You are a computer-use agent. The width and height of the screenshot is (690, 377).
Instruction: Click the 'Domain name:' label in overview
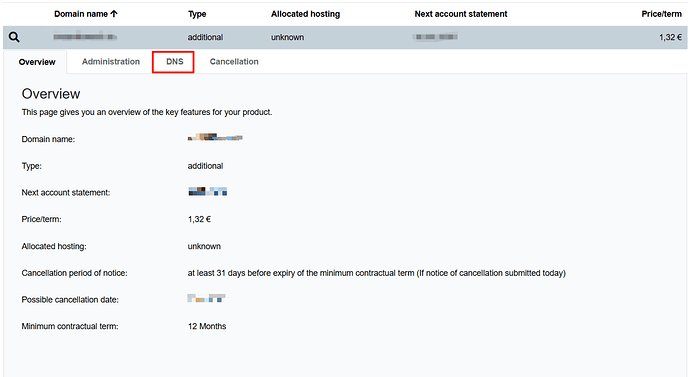[x=48, y=139]
